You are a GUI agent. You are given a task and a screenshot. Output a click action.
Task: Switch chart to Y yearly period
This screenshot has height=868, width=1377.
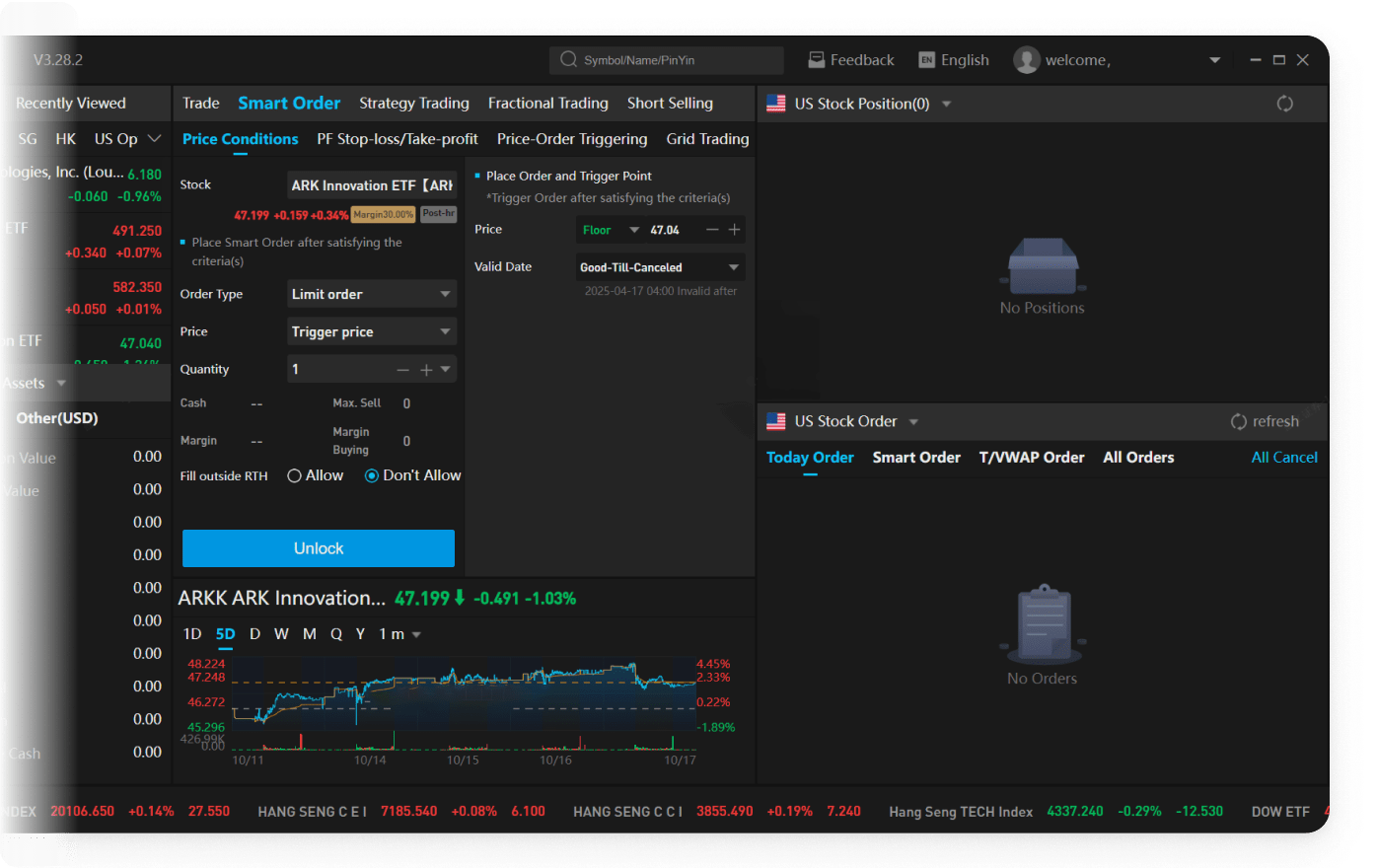[360, 634]
